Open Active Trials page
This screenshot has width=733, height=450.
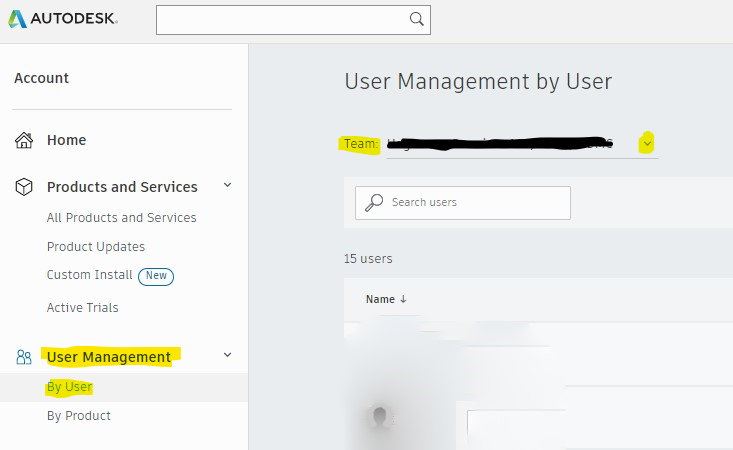82,307
